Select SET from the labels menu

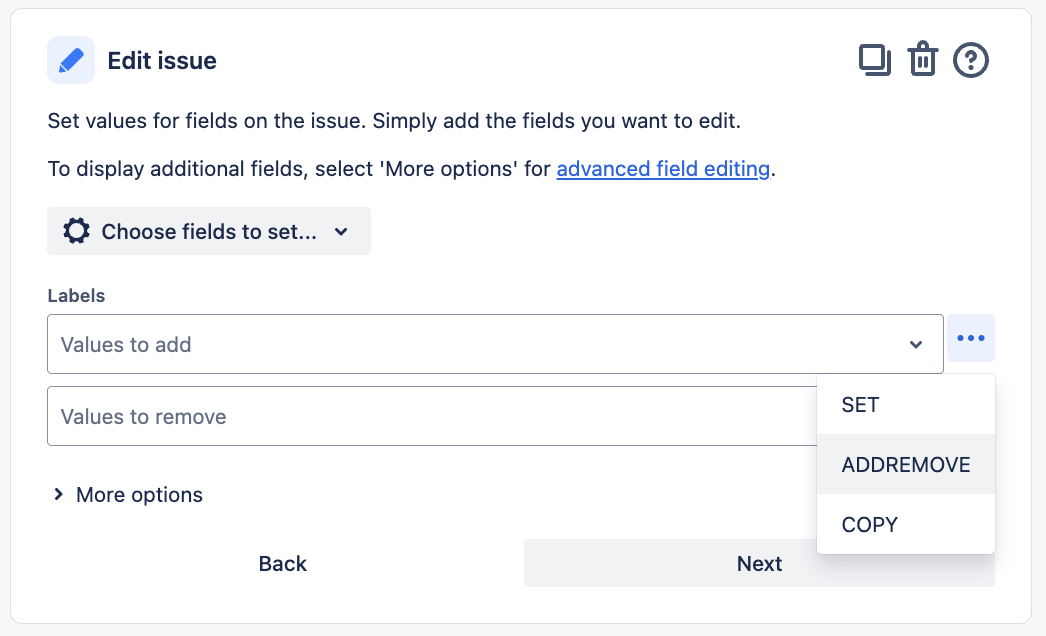point(860,405)
